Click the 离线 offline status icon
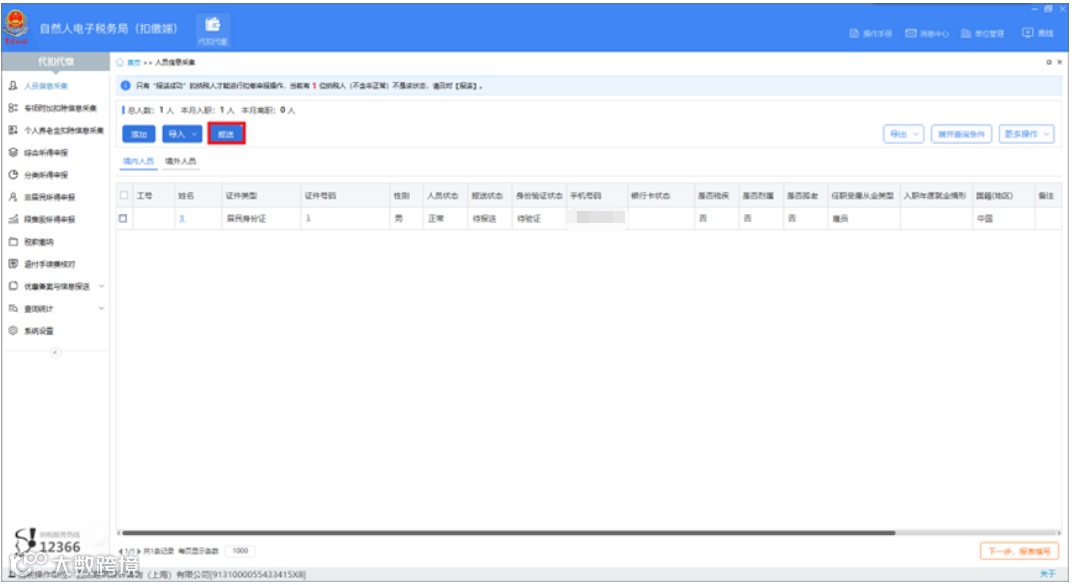This screenshot has height=585, width=1072. pyautogui.click(x=1028, y=33)
